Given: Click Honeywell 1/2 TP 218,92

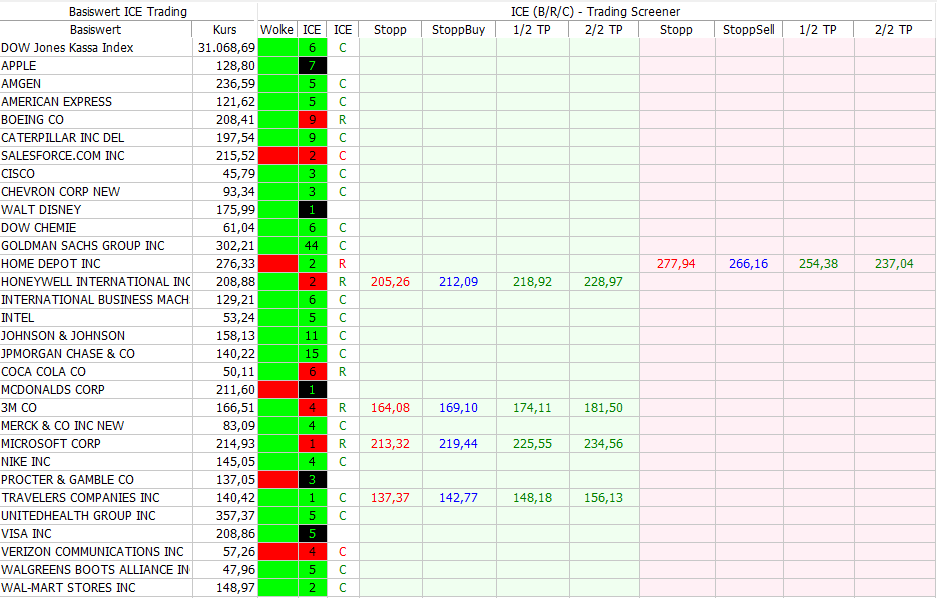Looking at the screenshot, I should point(532,281).
